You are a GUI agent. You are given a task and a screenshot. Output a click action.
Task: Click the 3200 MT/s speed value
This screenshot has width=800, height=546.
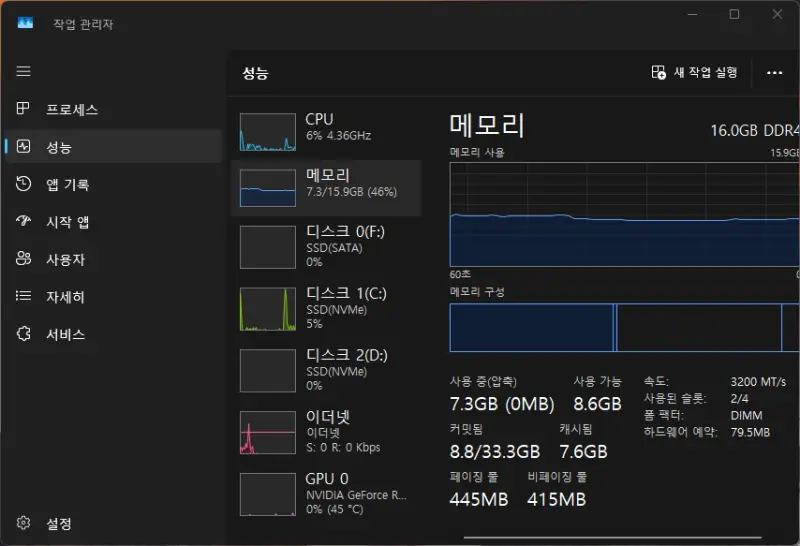coord(758,382)
